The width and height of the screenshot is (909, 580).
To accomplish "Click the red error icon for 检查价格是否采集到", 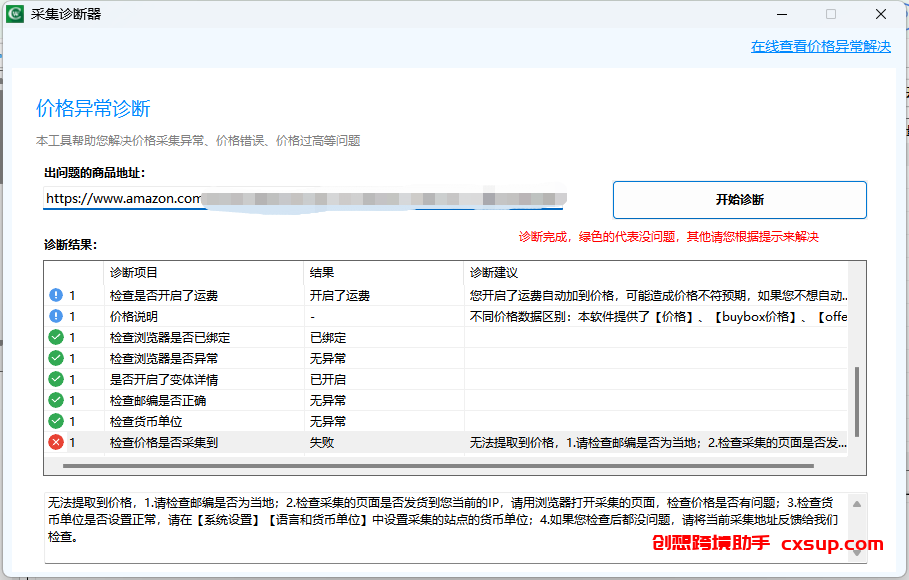I will point(56,443).
